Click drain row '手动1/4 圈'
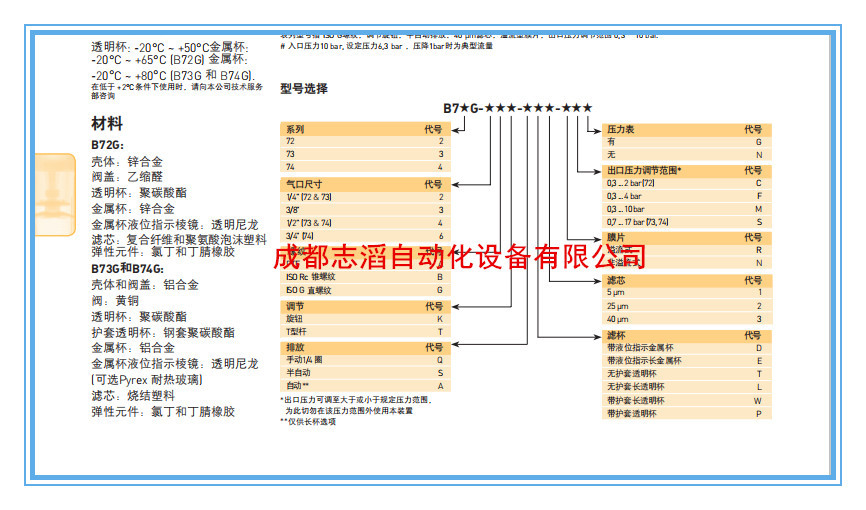866x510 pixels. (365, 360)
